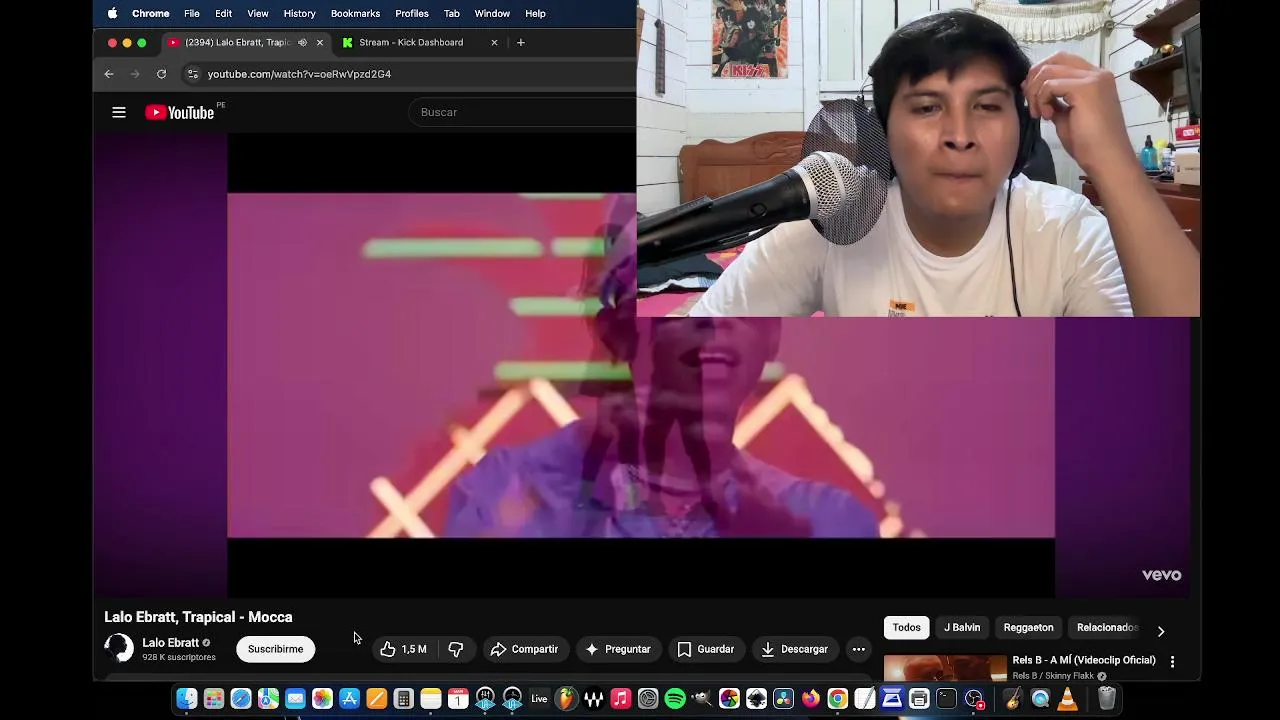Screen dimensions: 1280x720
Task: Open the Window menu
Action: [492, 13]
